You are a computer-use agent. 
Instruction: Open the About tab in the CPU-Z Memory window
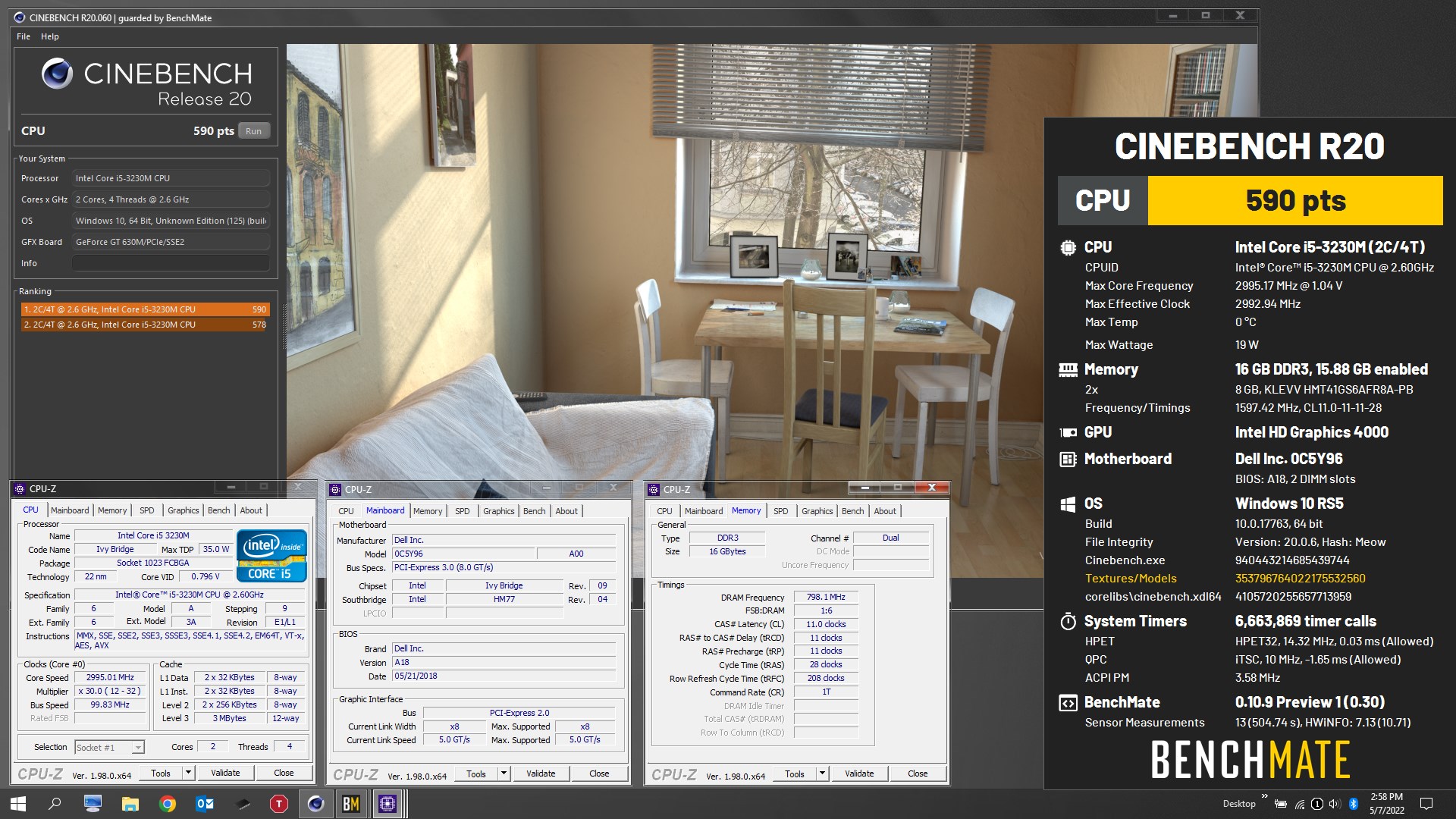(x=885, y=511)
